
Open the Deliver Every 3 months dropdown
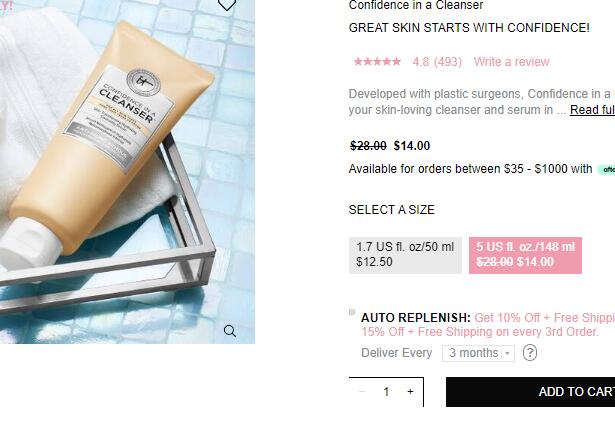[478, 353]
